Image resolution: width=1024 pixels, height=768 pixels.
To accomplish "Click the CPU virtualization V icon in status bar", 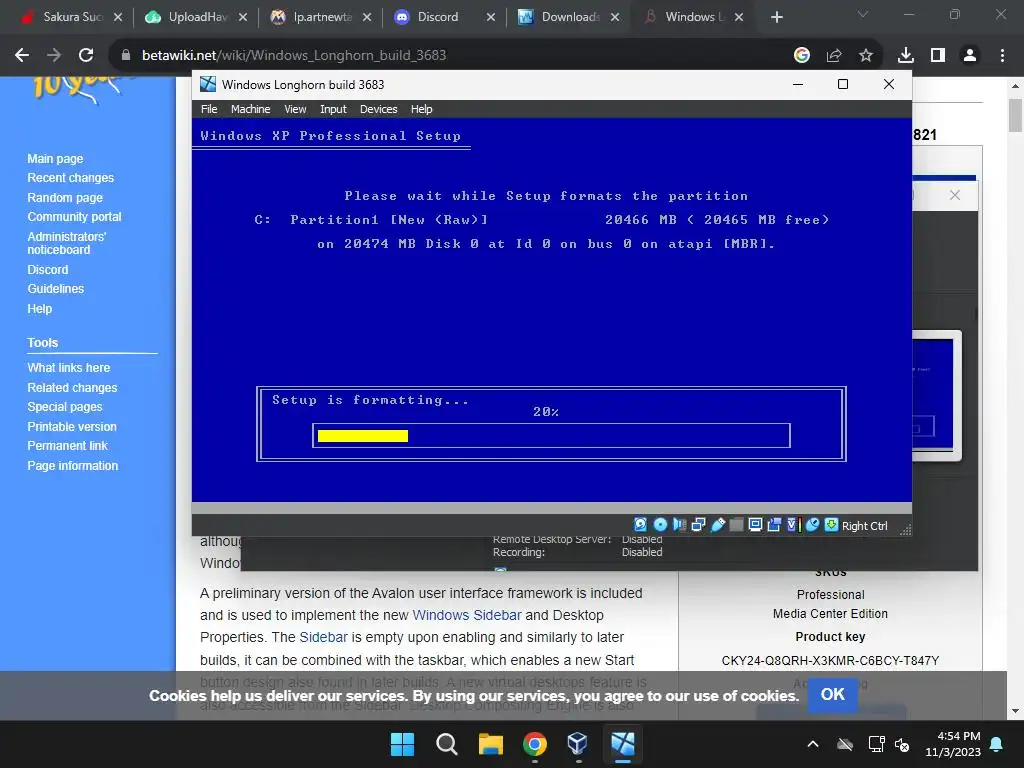I will (x=793, y=525).
